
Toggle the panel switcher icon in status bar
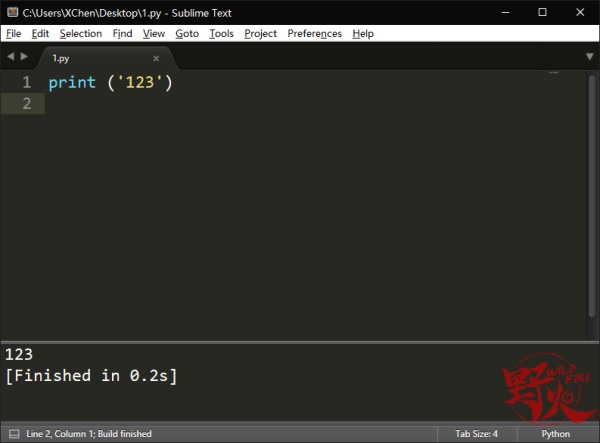14,434
